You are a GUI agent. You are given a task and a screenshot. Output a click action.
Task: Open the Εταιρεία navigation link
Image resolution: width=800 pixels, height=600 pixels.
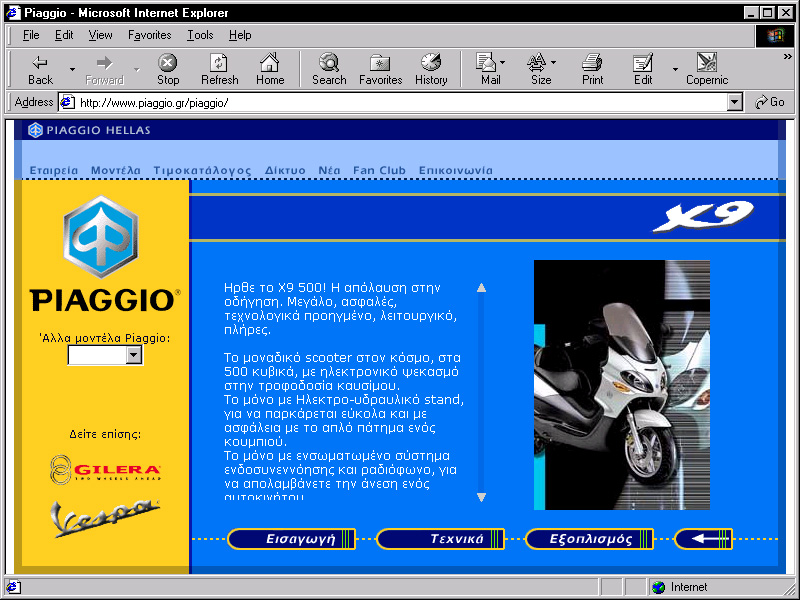coord(54,170)
